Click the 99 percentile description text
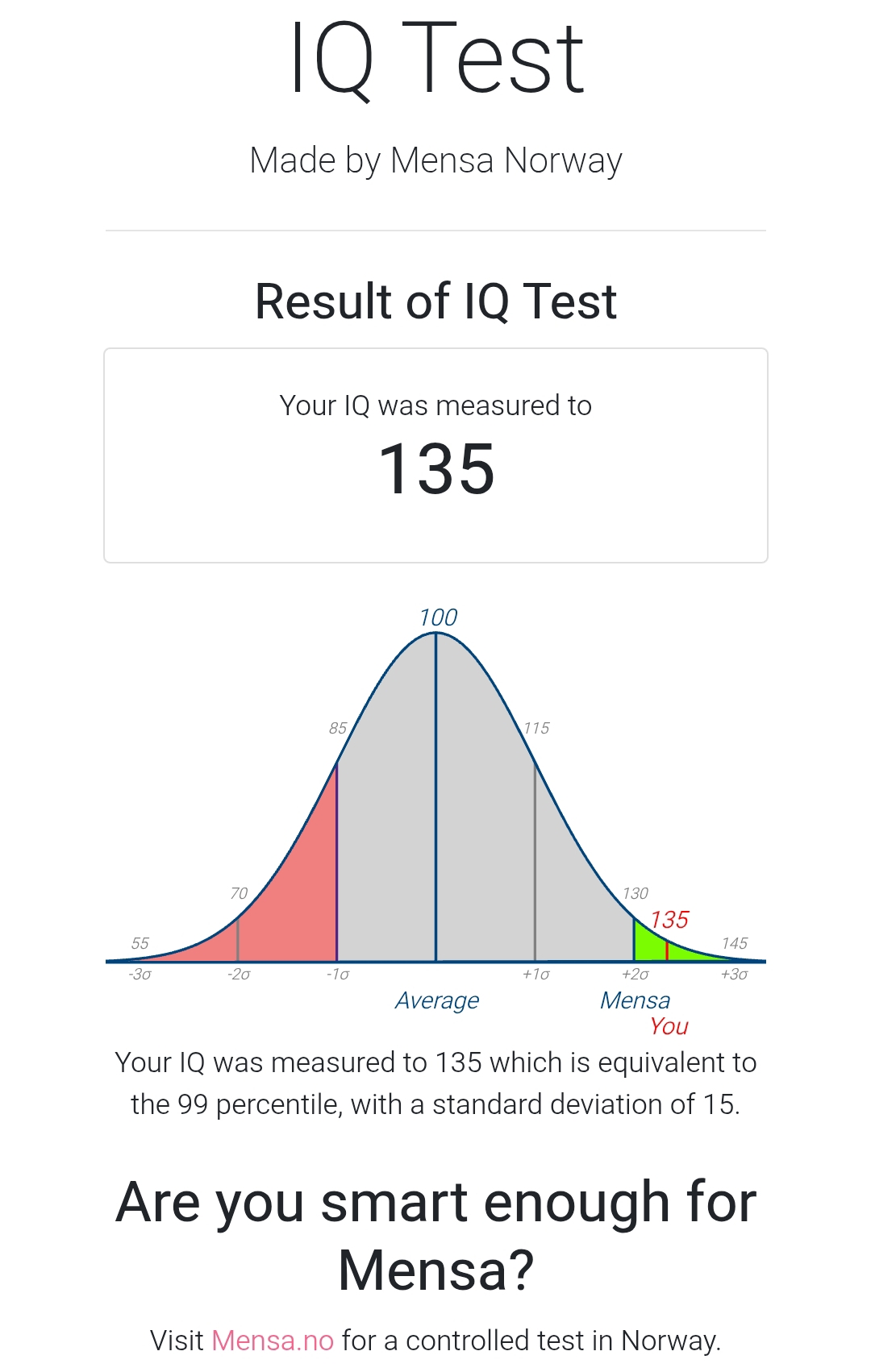 (x=436, y=1083)
